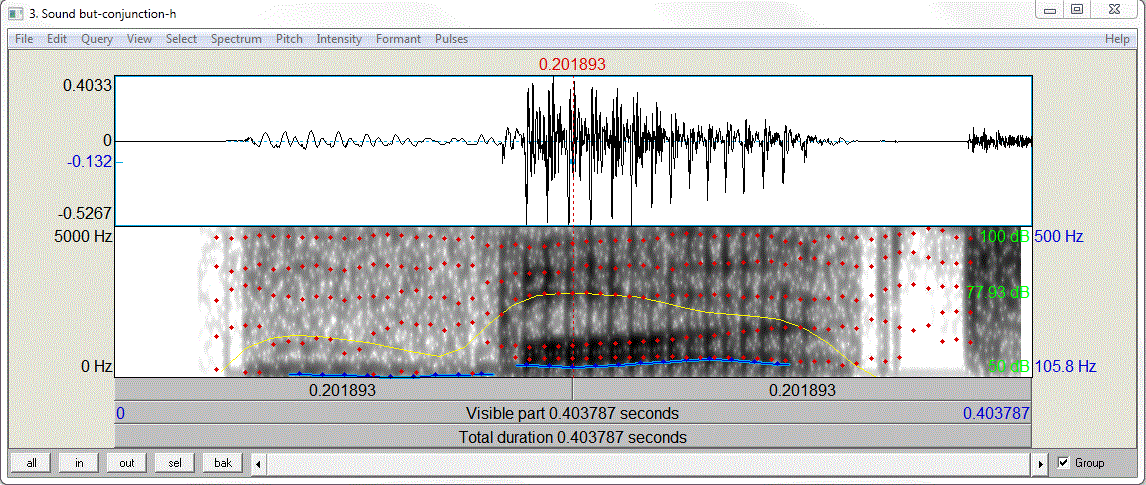Click the 'bak' zoom button
This screenshot has width=1146, height=485.
click(x=222, y=463)
